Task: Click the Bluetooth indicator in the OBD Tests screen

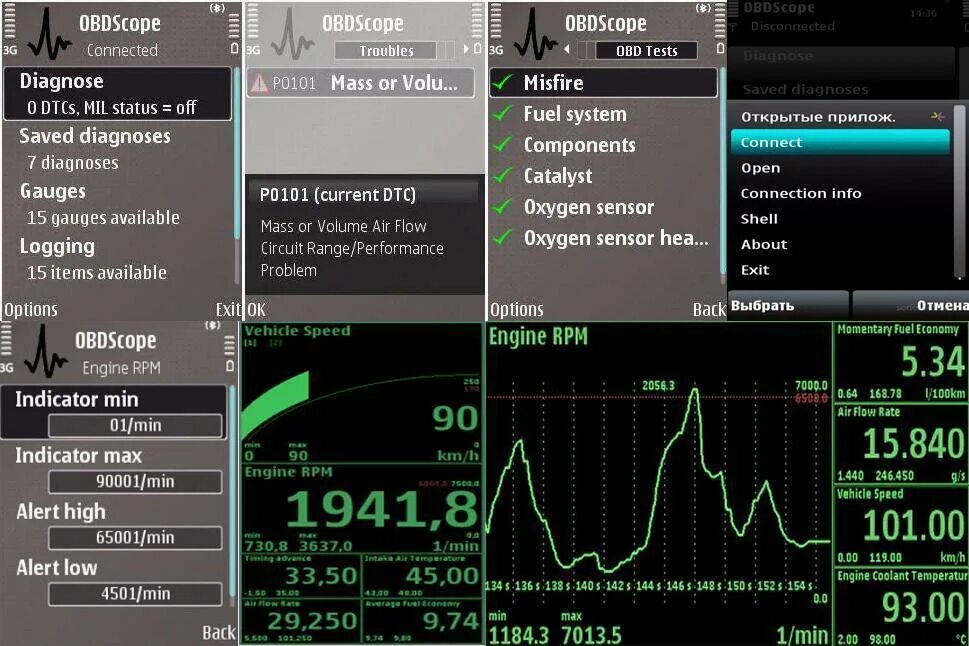Action: 703,9
